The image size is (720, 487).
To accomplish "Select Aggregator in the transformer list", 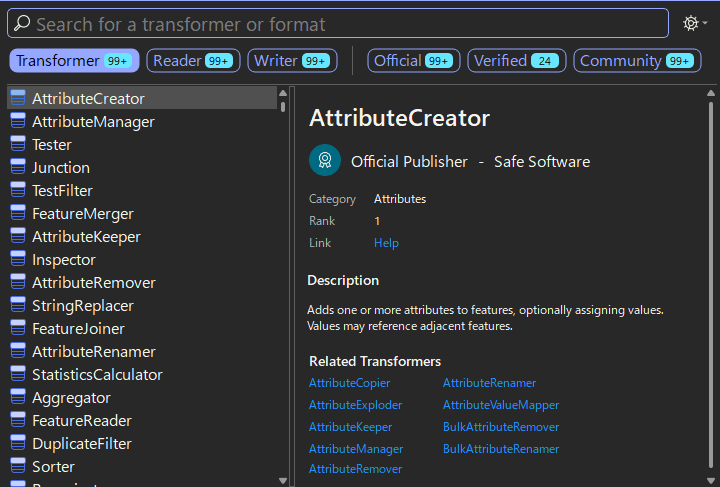I will 142,397.
